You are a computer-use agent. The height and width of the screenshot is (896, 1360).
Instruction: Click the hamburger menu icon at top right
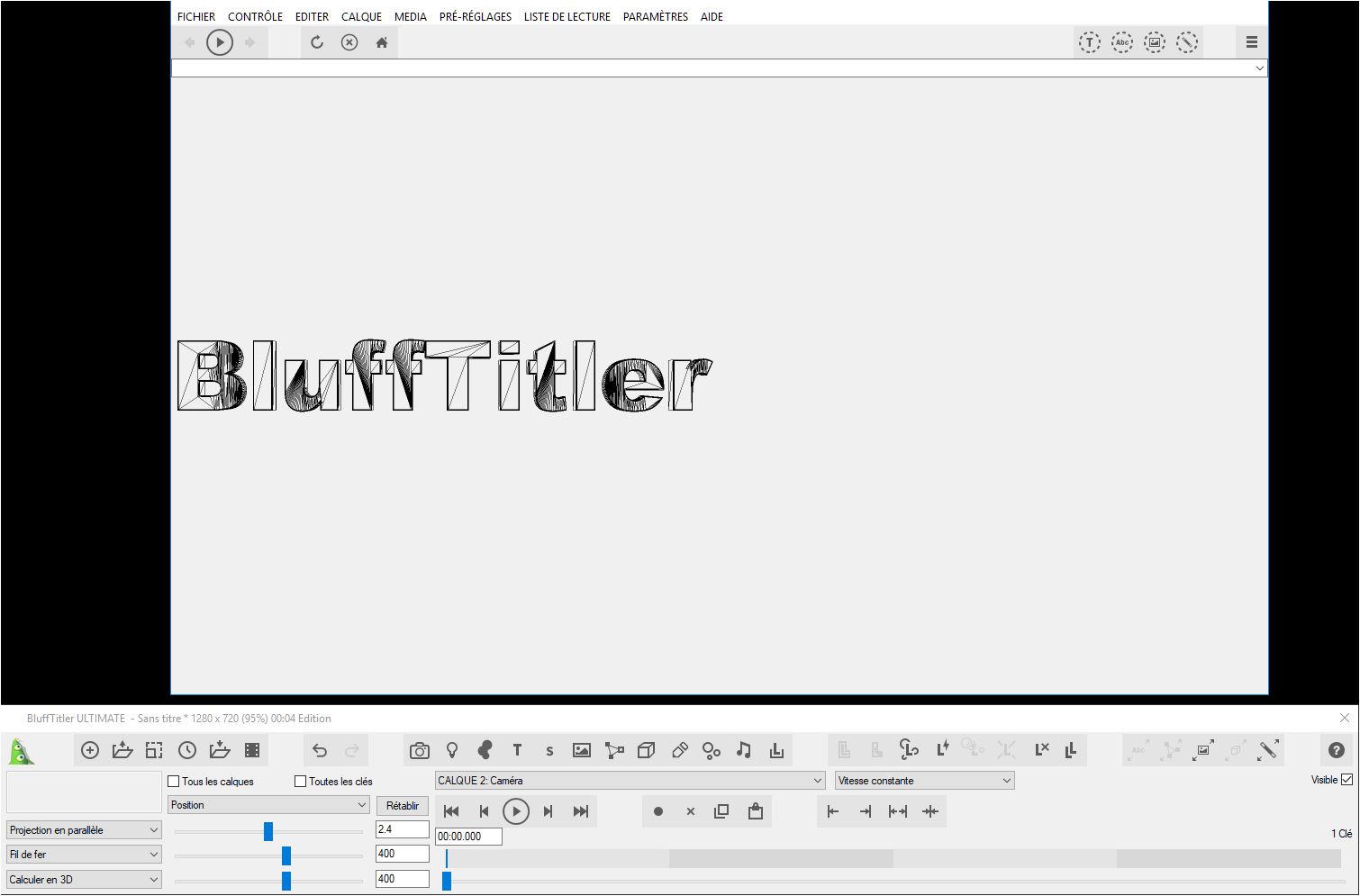(x=1252, y=42)
